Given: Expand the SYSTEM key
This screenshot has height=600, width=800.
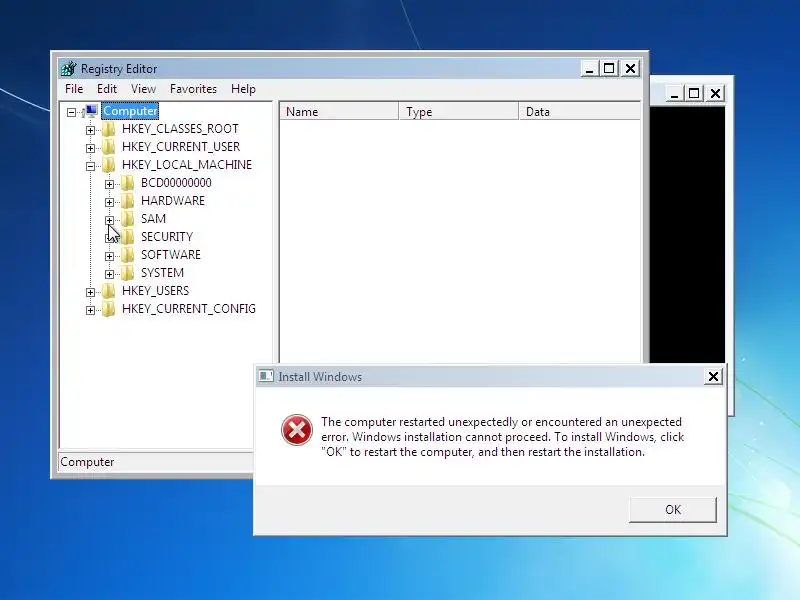Looking at the screenshot, I should click(109, 274).
